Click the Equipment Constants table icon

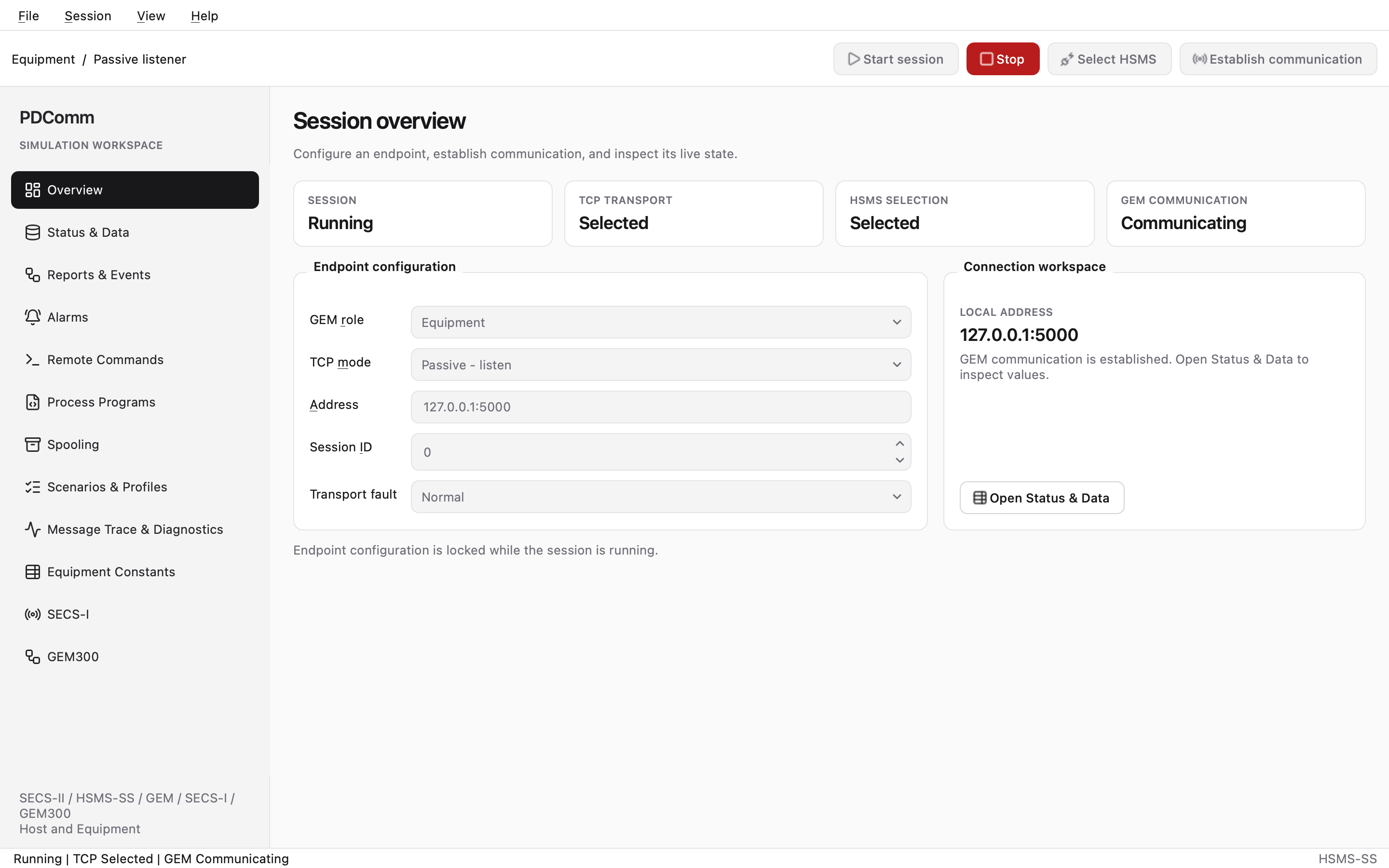[x=33, y=572]
